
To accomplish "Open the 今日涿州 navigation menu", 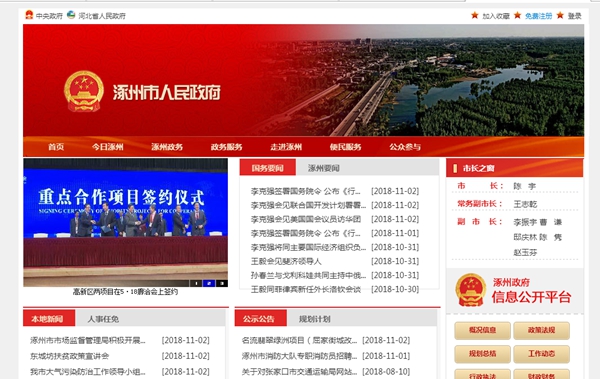I will [108, 147].
